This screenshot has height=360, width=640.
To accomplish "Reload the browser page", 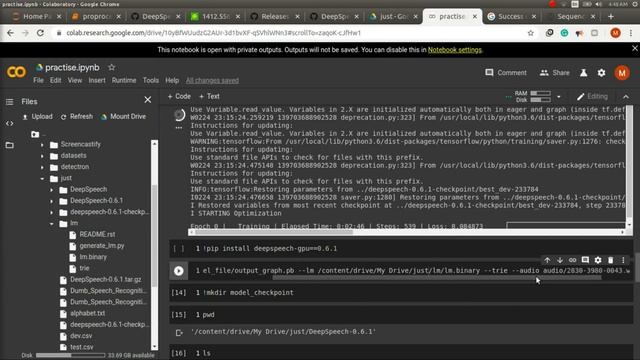I will pos(40,33).
